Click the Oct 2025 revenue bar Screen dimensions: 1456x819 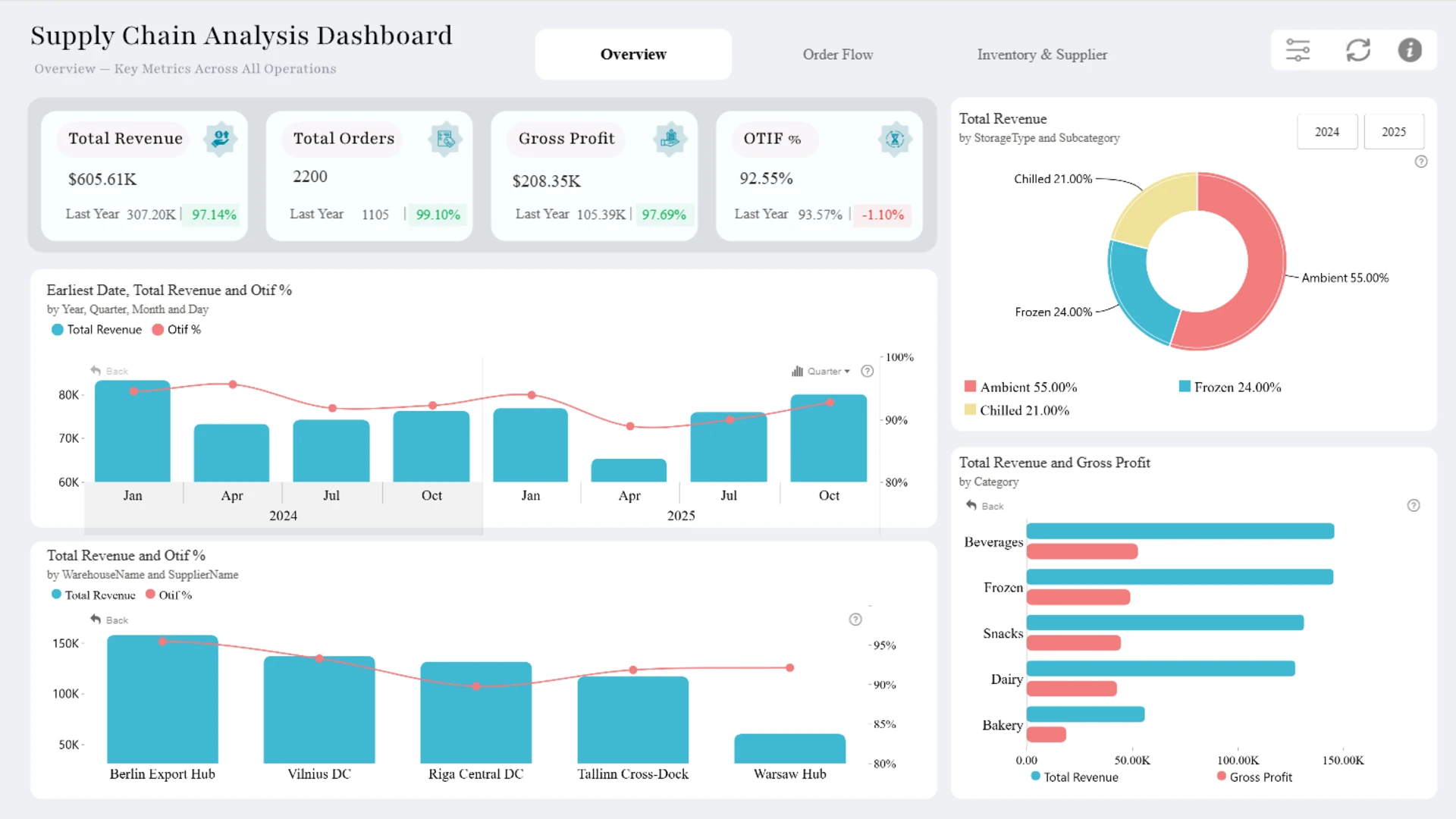click(x=829, y=438)
